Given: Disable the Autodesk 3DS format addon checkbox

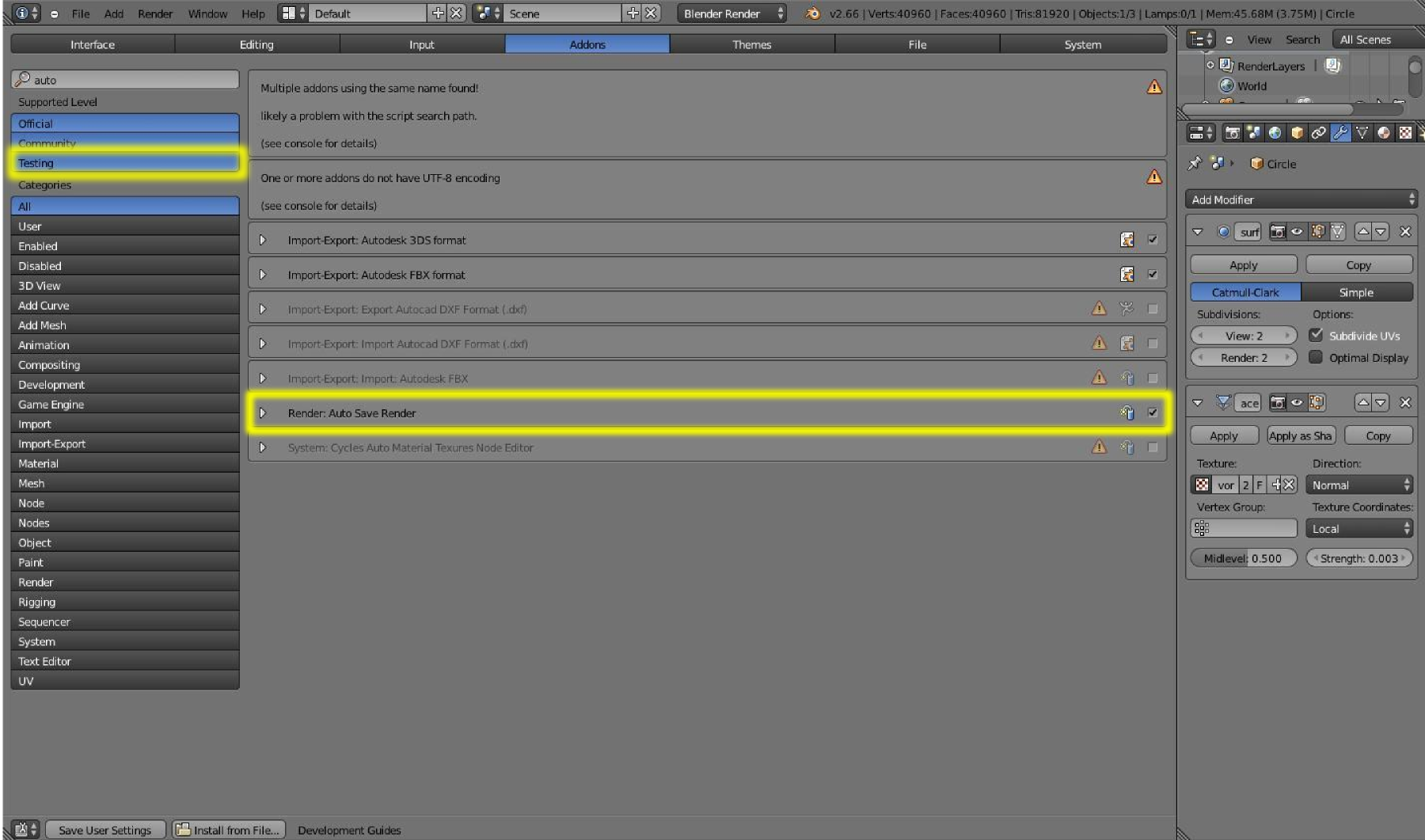Looking at the screenshot, I should (x=1153, y=240).
